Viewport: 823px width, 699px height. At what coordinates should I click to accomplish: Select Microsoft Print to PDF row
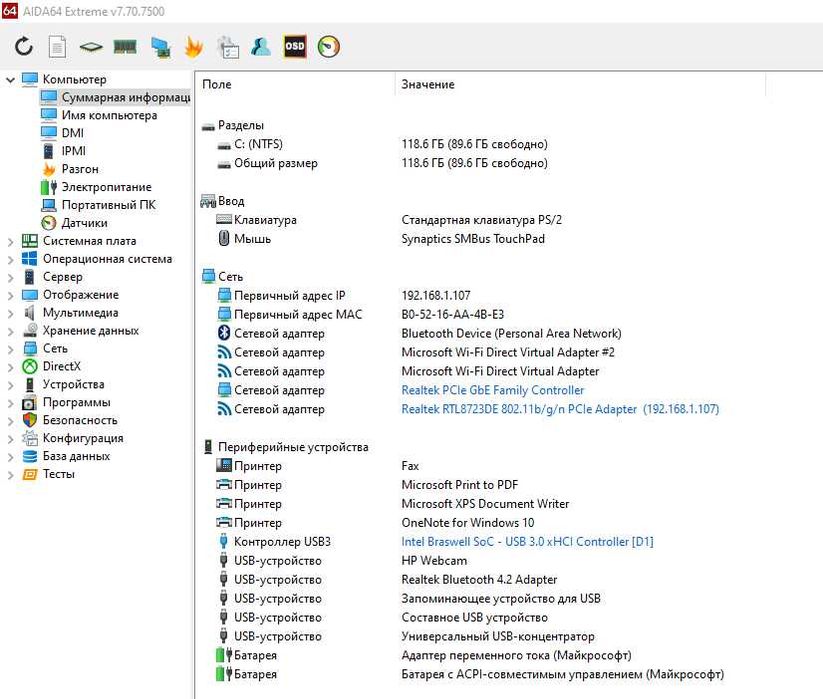460,484
